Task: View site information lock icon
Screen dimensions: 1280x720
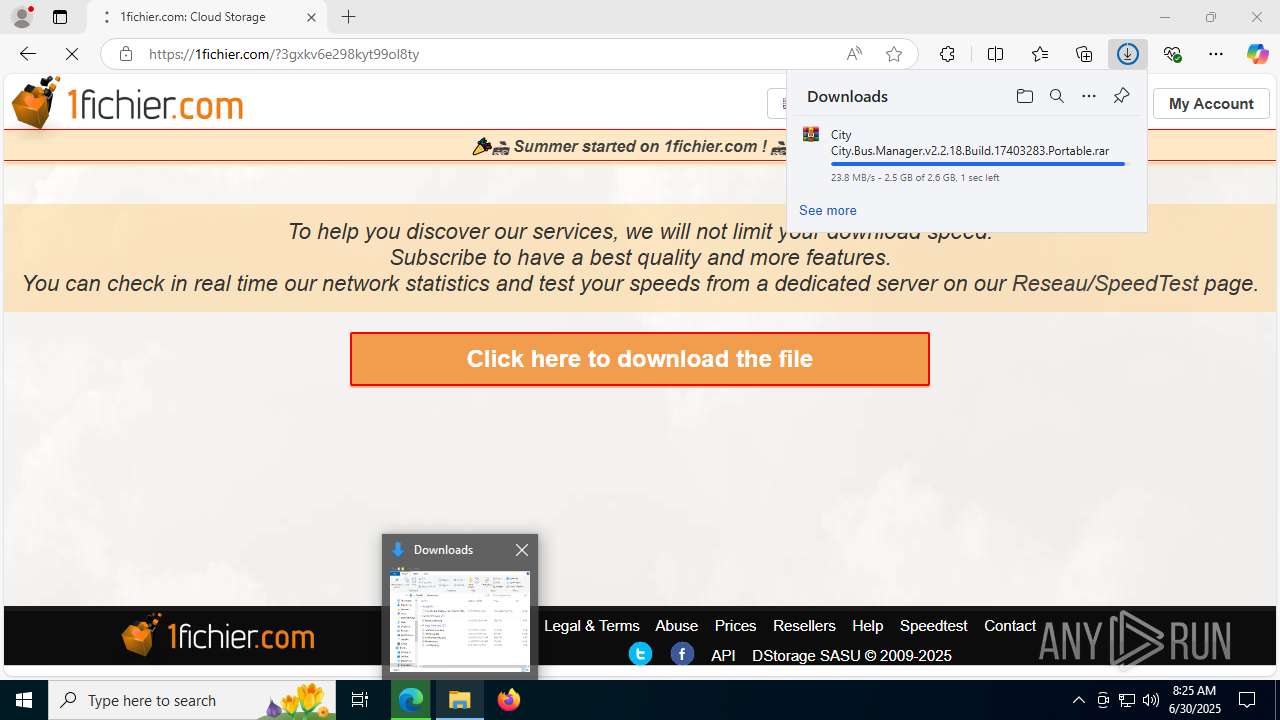Action: [125, 54]
